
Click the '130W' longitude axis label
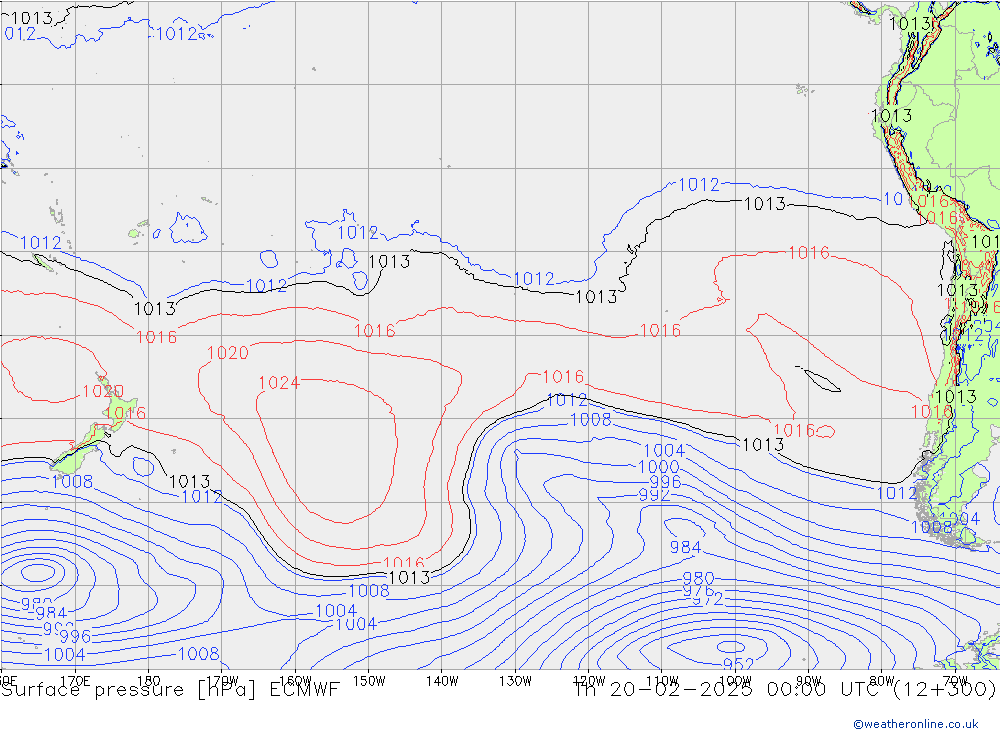point(515,681)
